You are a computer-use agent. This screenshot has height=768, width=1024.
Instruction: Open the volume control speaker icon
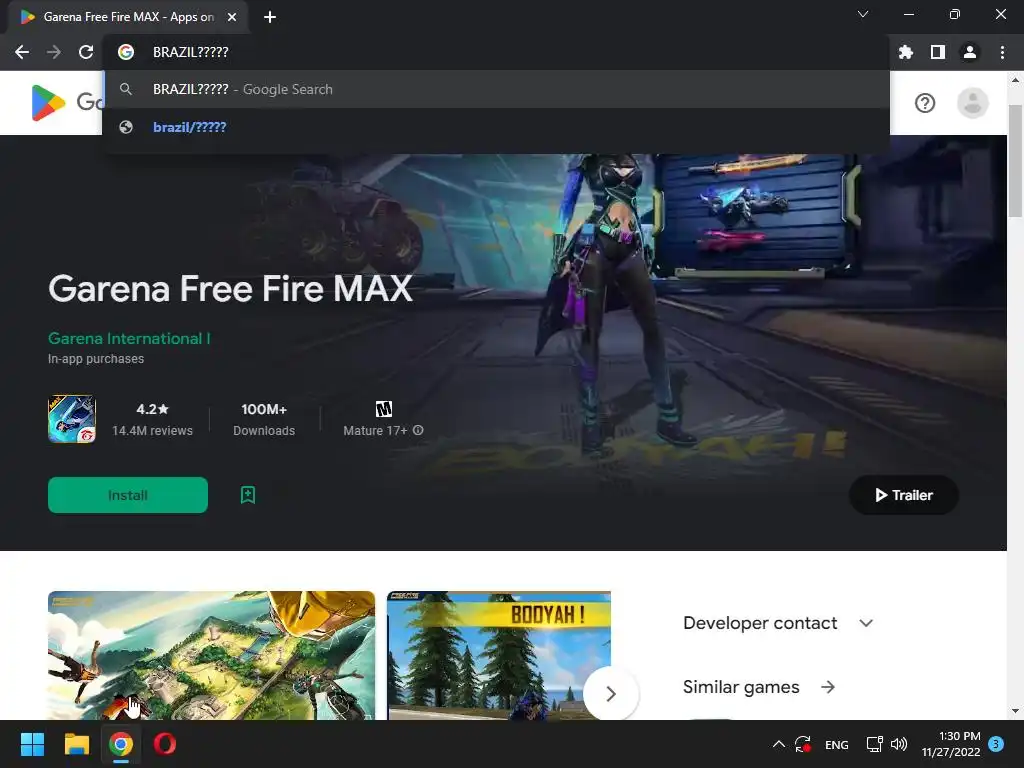pos(899,744)
